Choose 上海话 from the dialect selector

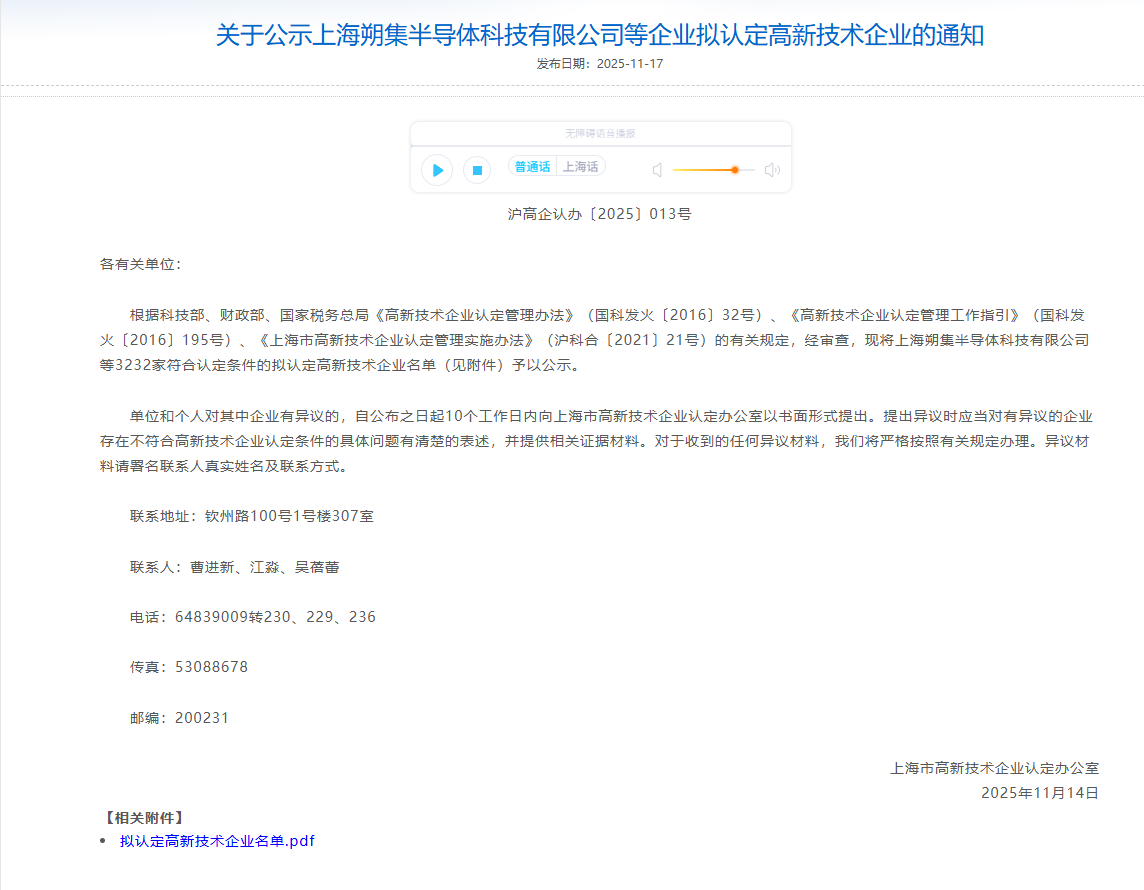click(x=582, y=166)
